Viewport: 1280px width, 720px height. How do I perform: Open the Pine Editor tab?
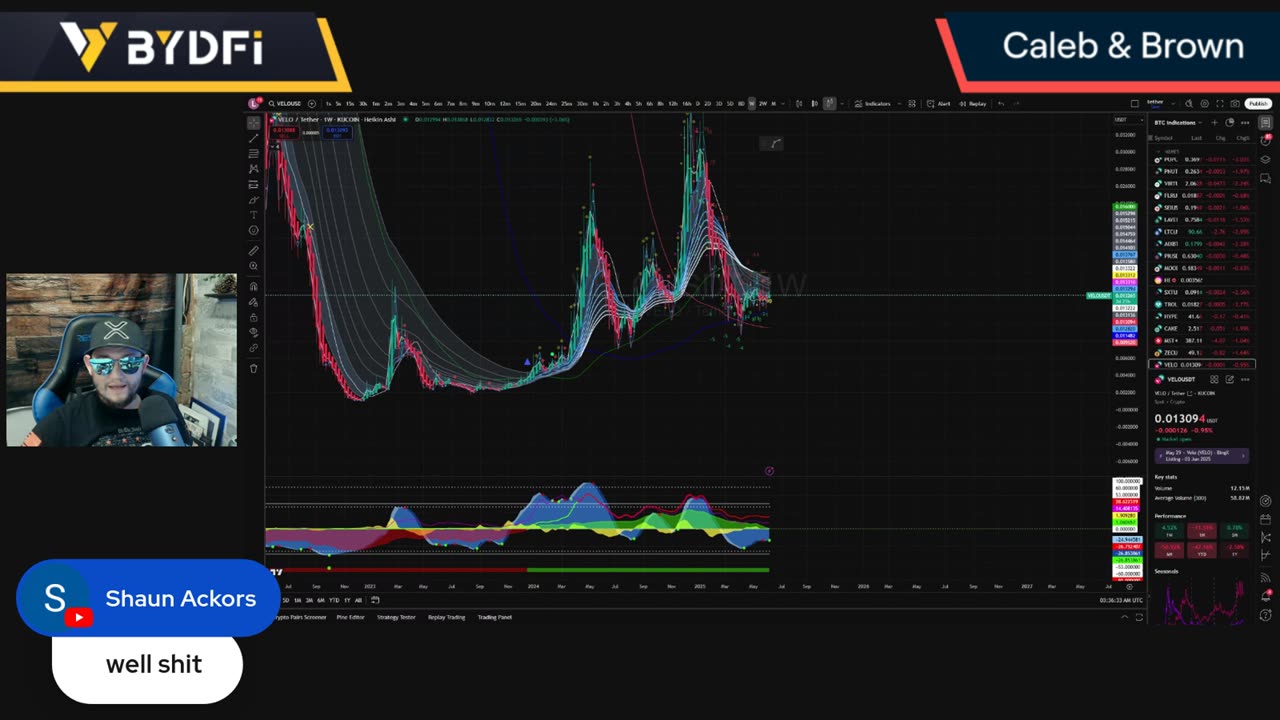point(350,617)
